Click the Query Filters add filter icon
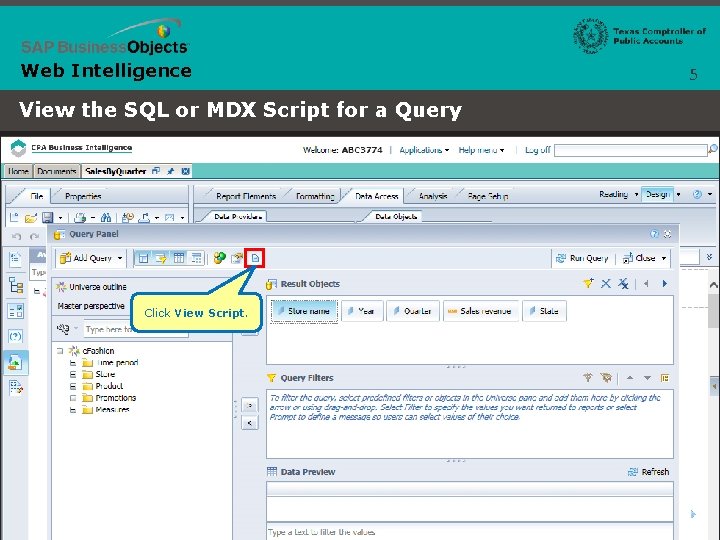The width and height of the screenshot is (720, 540). [x=588, y=377]
